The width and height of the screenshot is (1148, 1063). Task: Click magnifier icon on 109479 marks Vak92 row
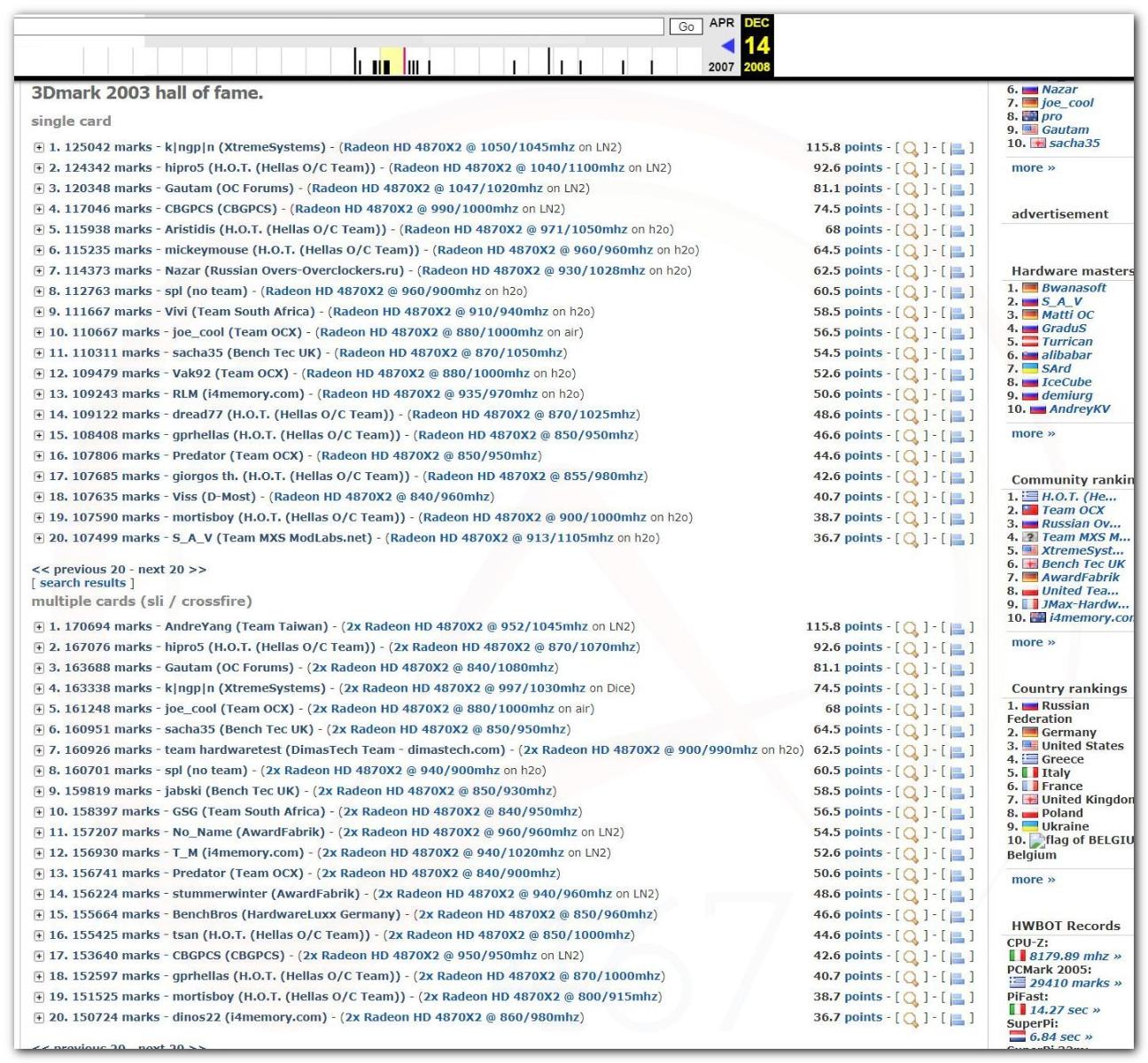coord(910,374)
